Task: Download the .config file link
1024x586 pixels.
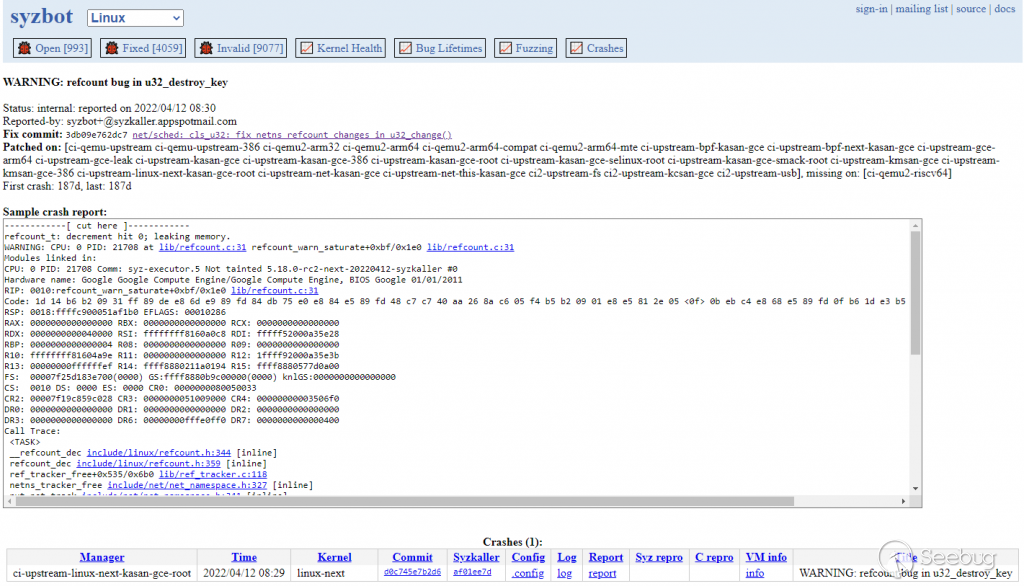Action: pyautogui.click(x=528, y=574)
